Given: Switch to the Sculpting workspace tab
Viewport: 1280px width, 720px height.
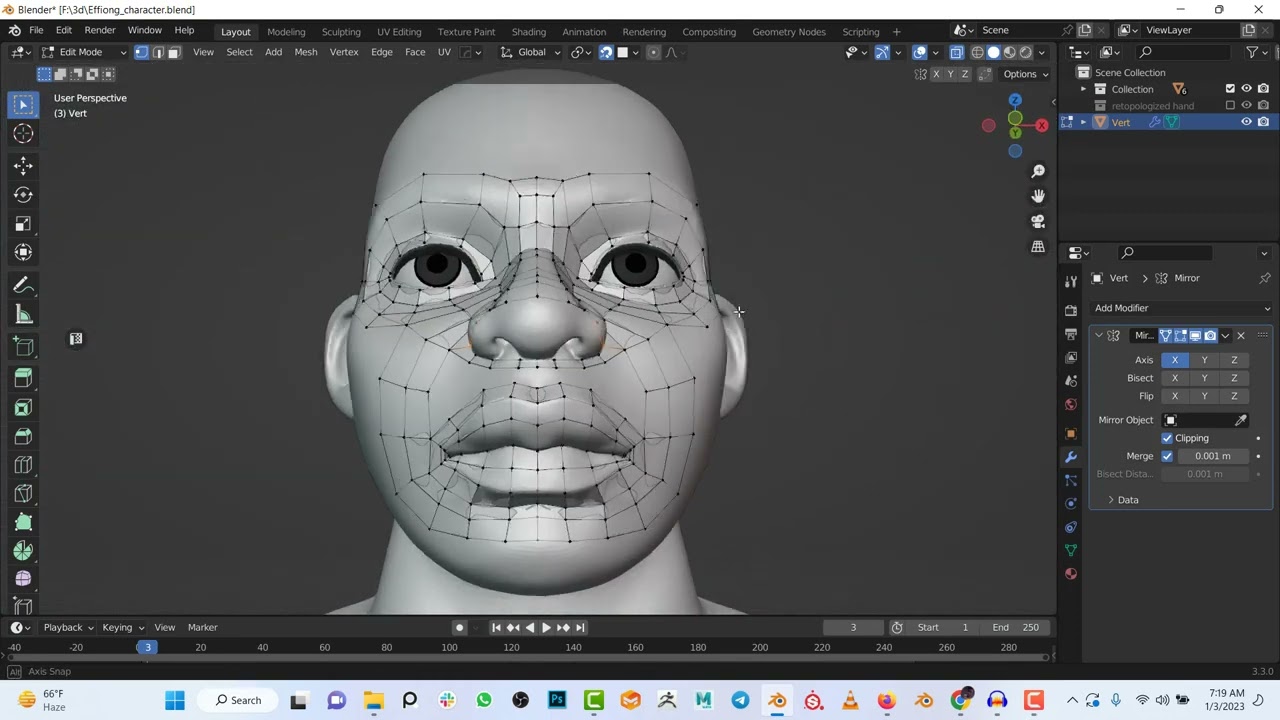Looking at the screenshot, I should (341, 32).
